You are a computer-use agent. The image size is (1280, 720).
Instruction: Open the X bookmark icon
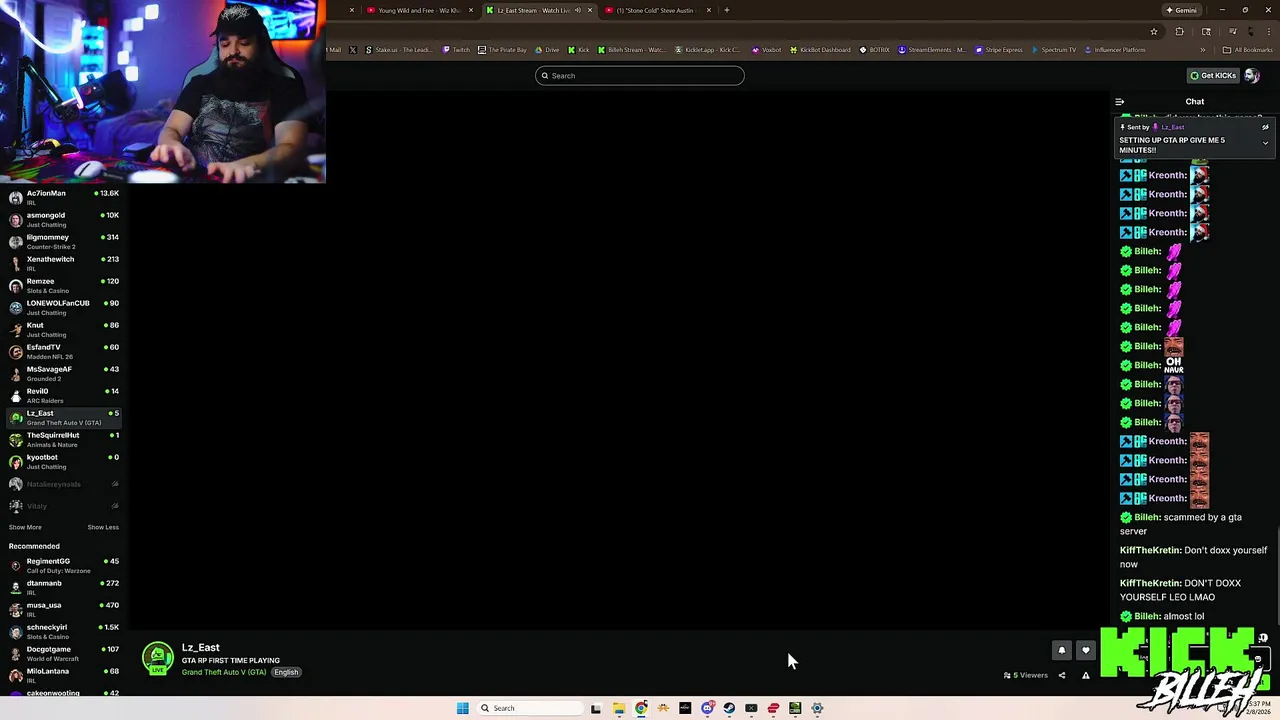tap(353, 50)
